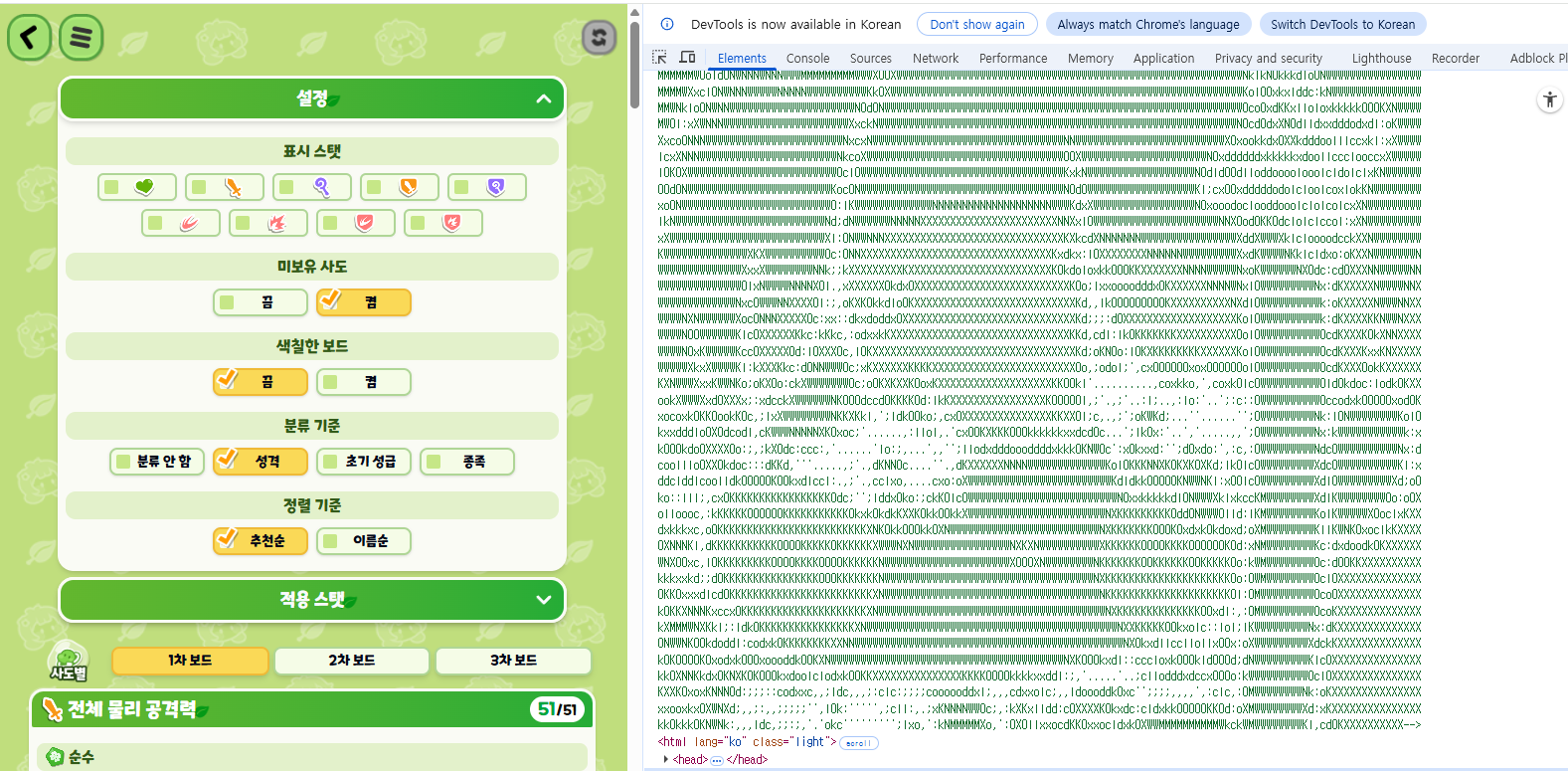Click the 사도별 character icon

[68, 661]
